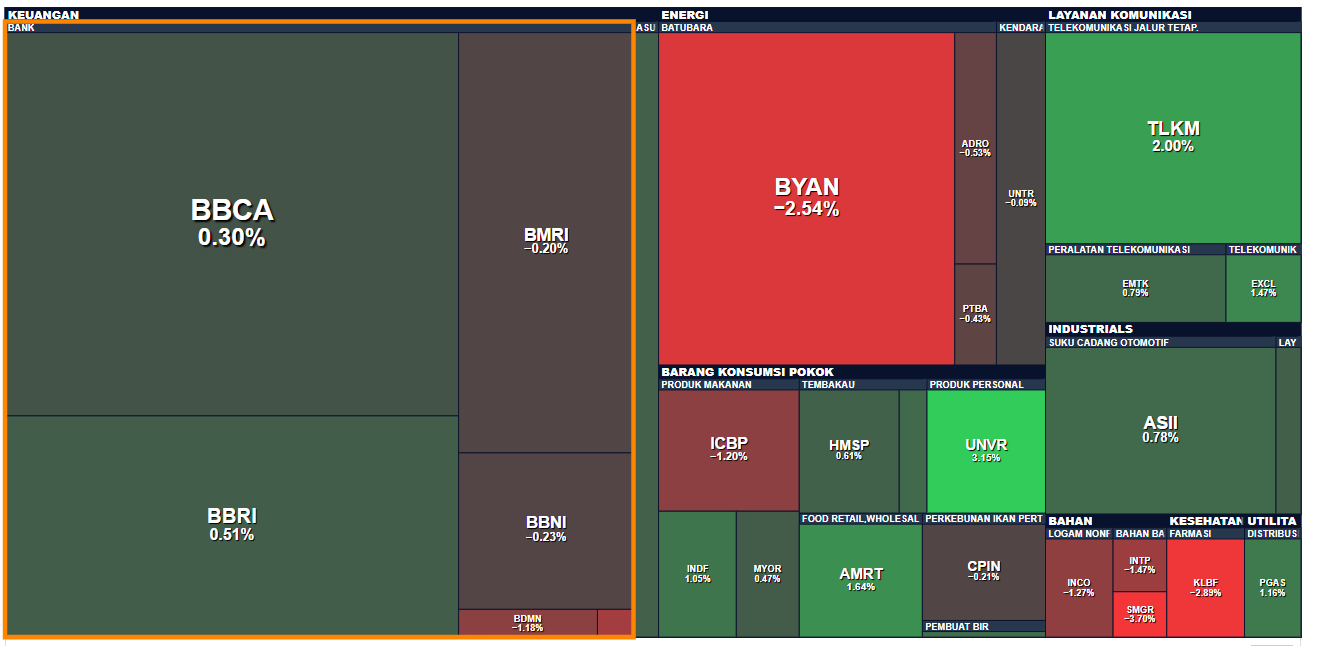Select the ADRO coal stock tile

tap(975, 148)
